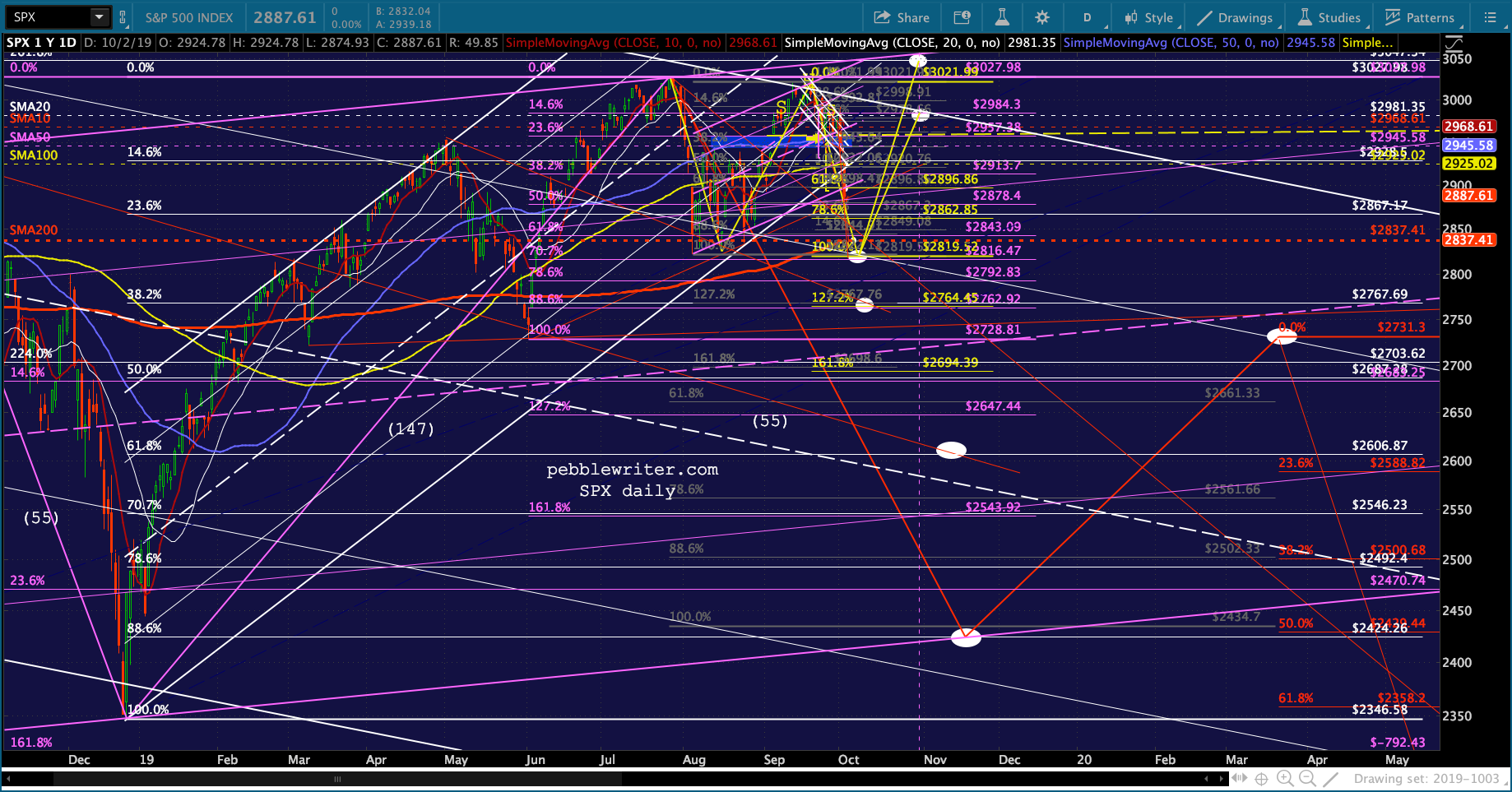1512x792 pixels.
Task: Click the Nov label on time axis
Action: 935,760
